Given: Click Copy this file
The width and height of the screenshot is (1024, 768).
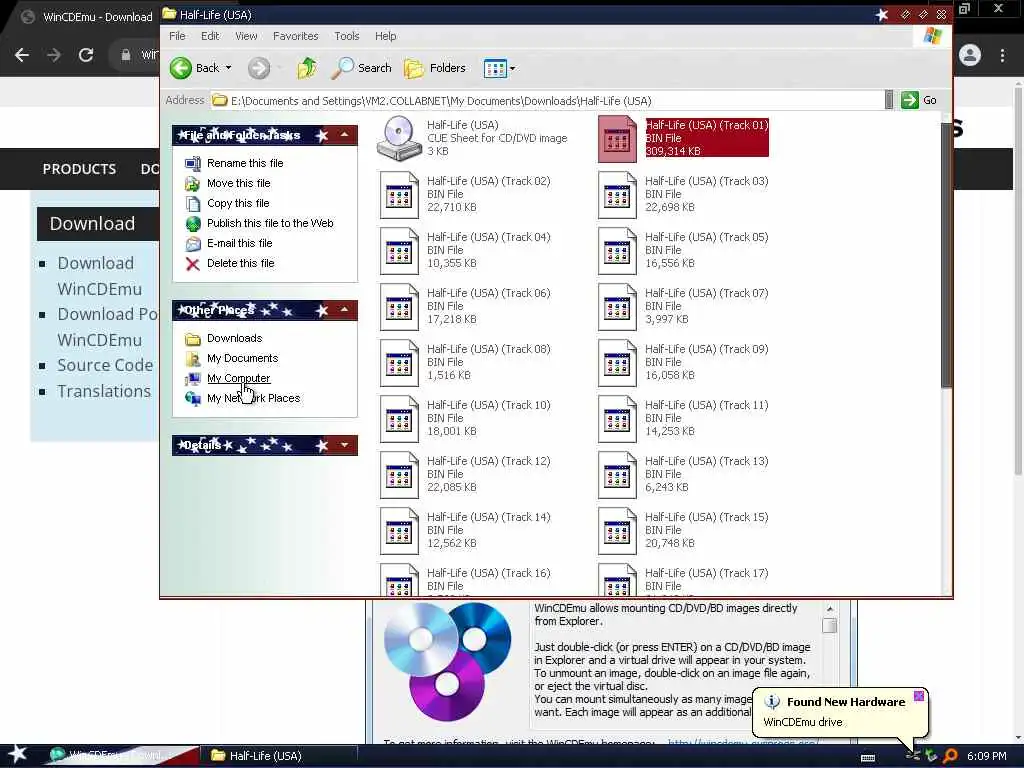Looking at the screenshot, I should (x=238, y=203).
